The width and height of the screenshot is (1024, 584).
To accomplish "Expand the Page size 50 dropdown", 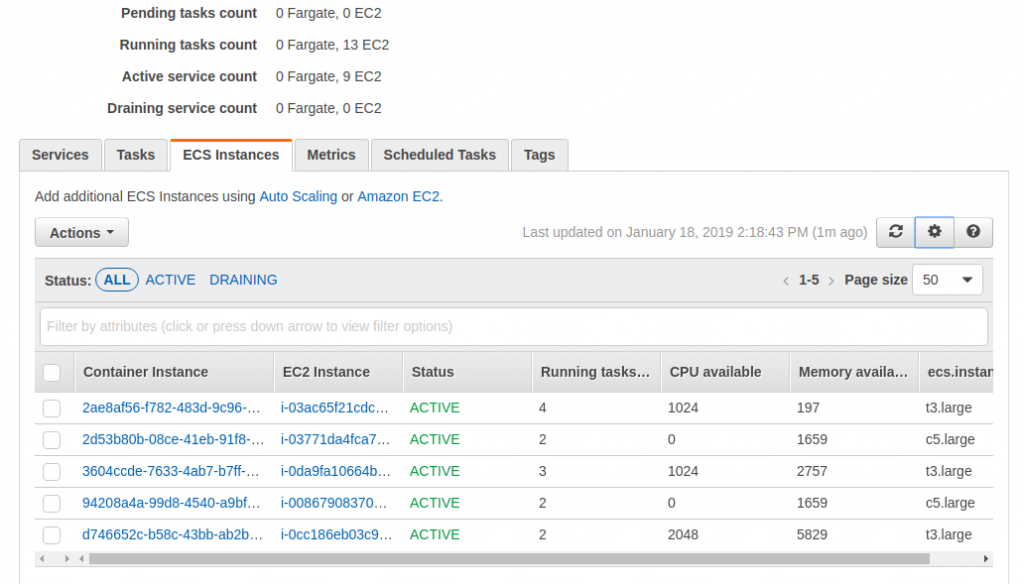I will (947, 280).
